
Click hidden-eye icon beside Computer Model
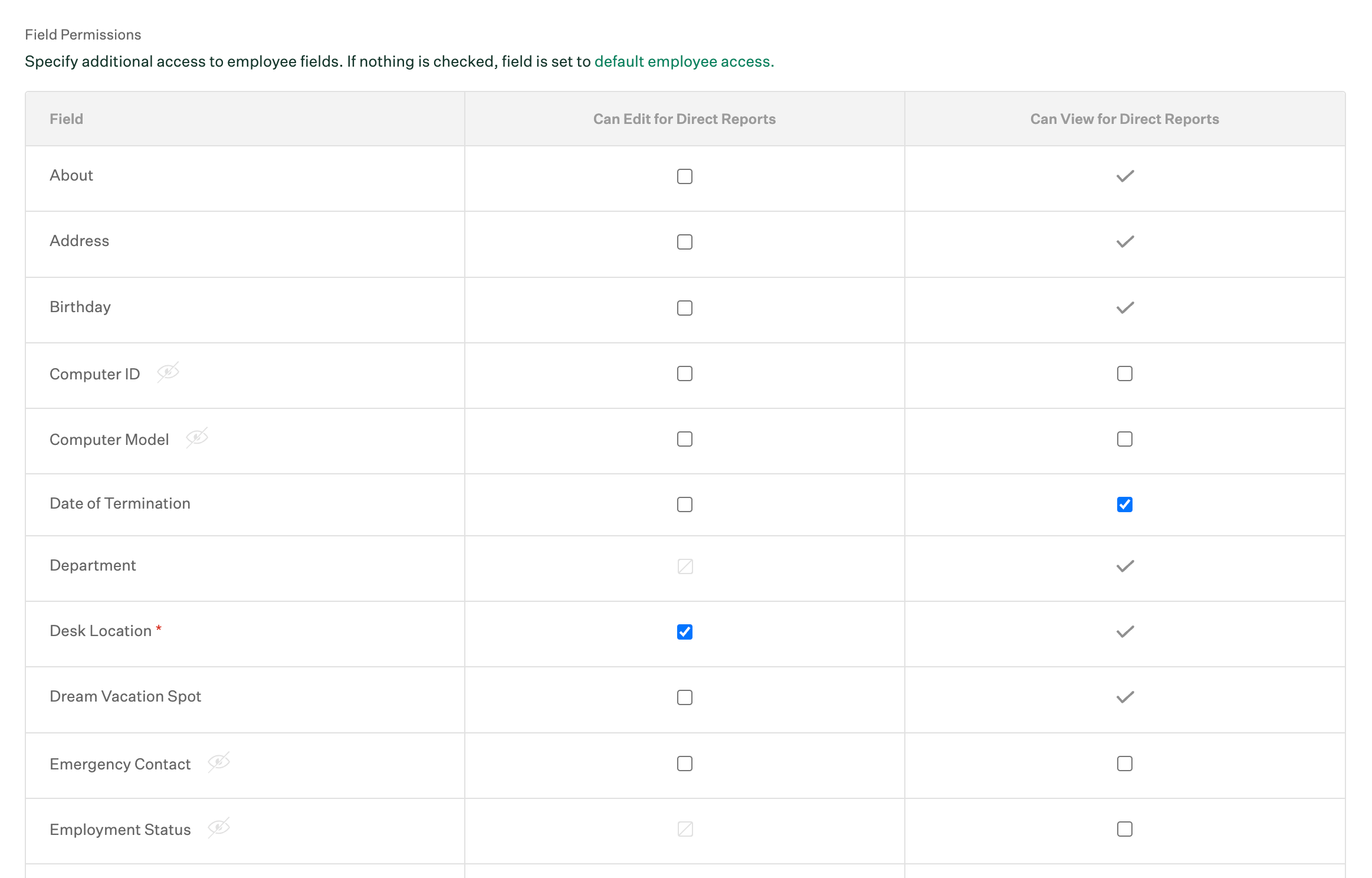pos(197,438)
